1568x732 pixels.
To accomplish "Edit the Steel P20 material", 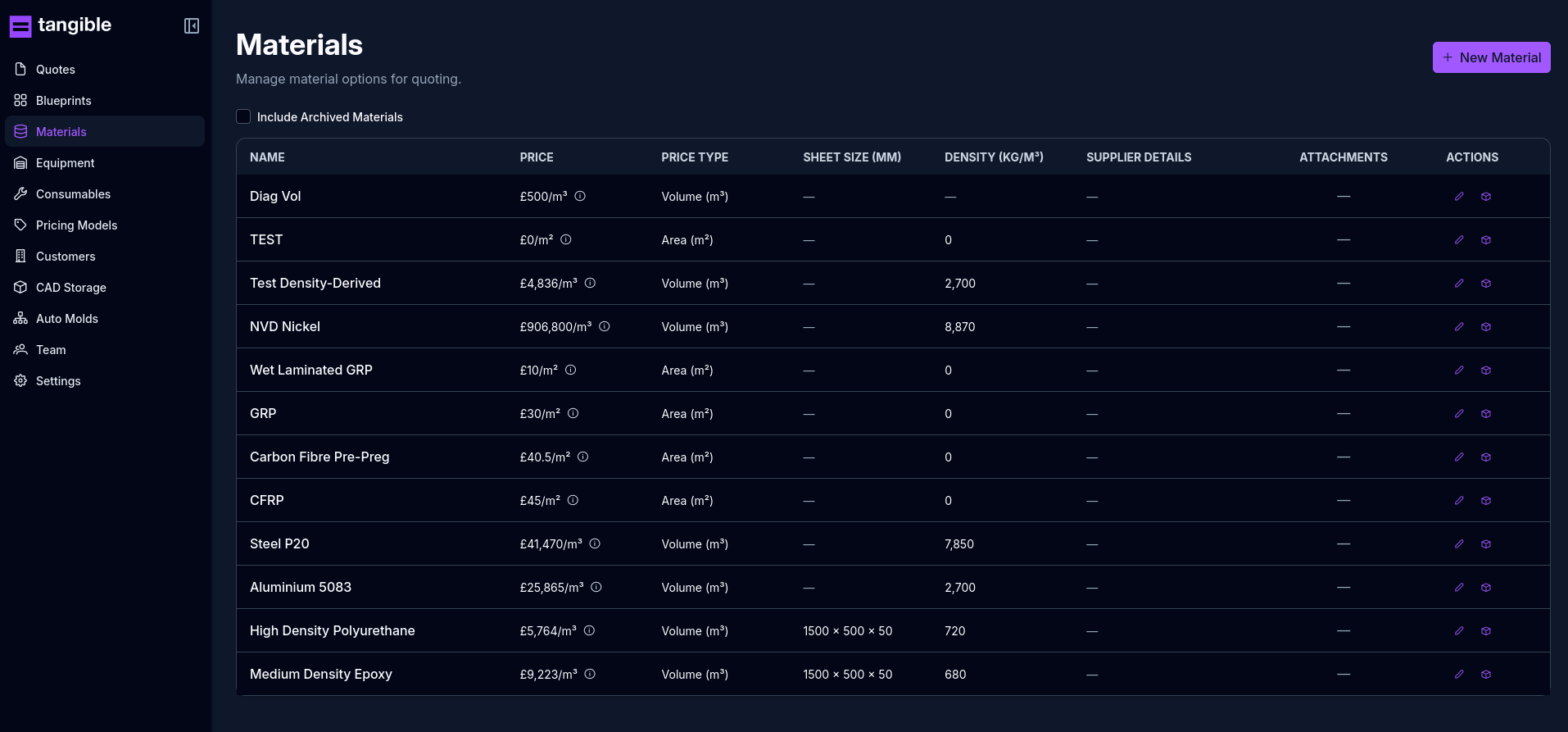I will 1459,544.
